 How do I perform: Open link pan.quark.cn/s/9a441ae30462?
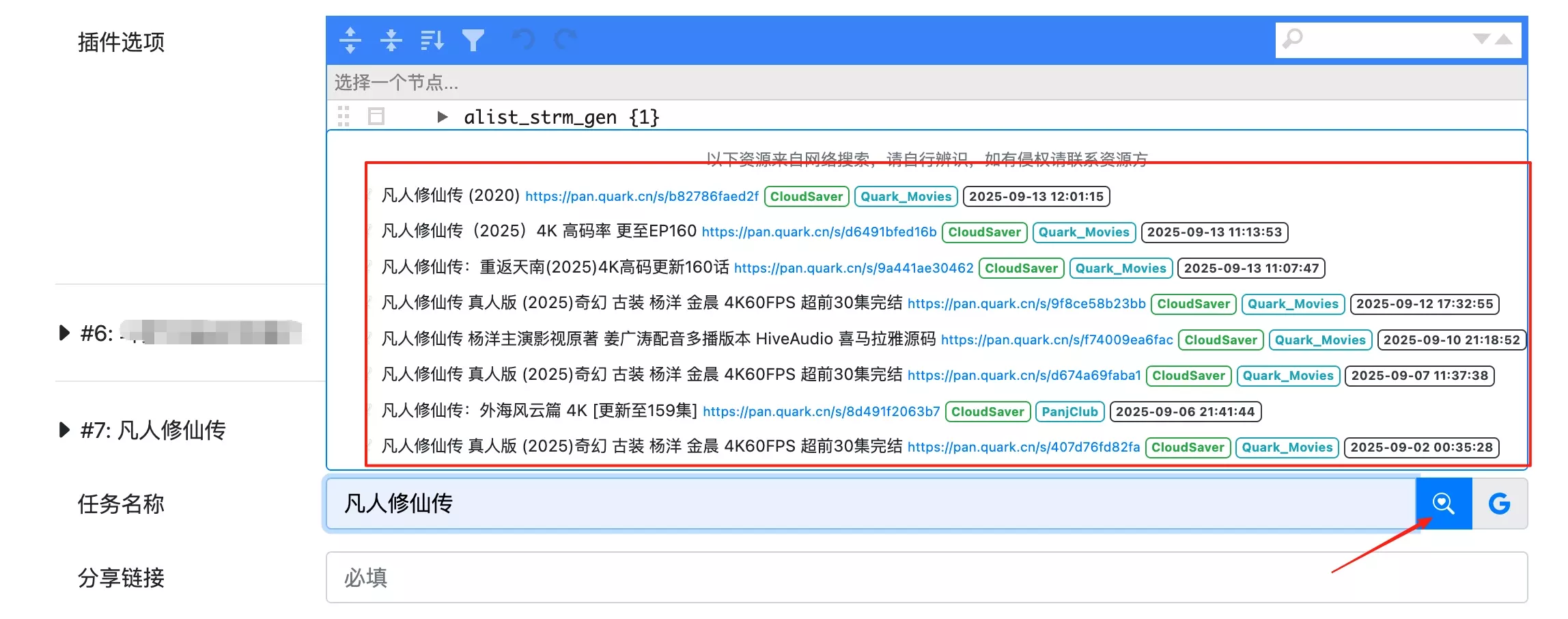click(x=854, y=268)
